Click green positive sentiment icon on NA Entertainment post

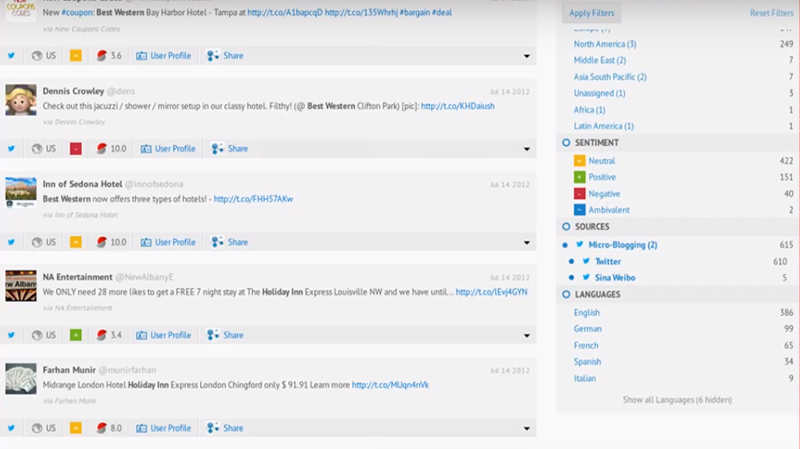point(76,335)
